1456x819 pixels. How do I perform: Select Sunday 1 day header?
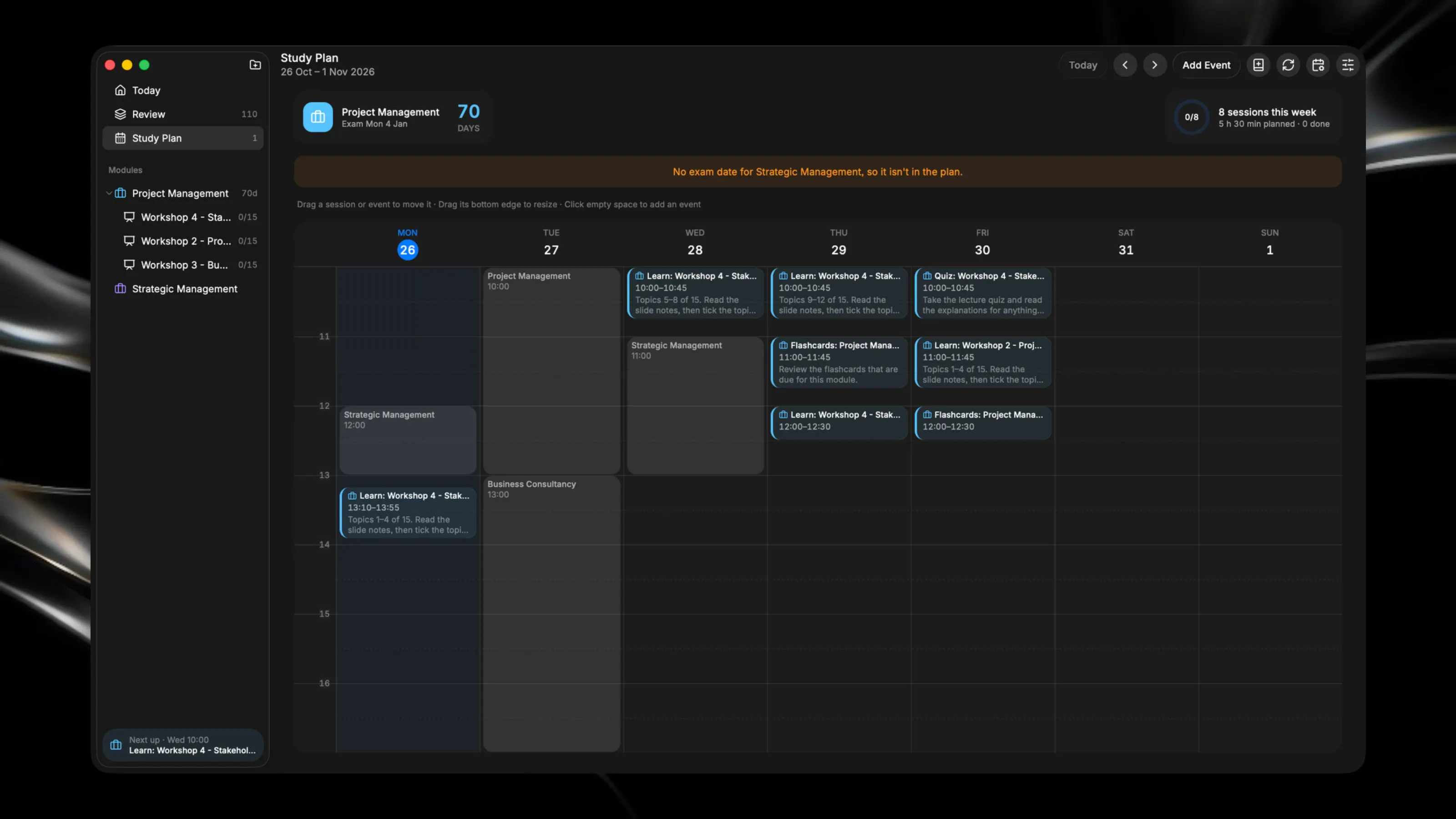click(1269, 243)
